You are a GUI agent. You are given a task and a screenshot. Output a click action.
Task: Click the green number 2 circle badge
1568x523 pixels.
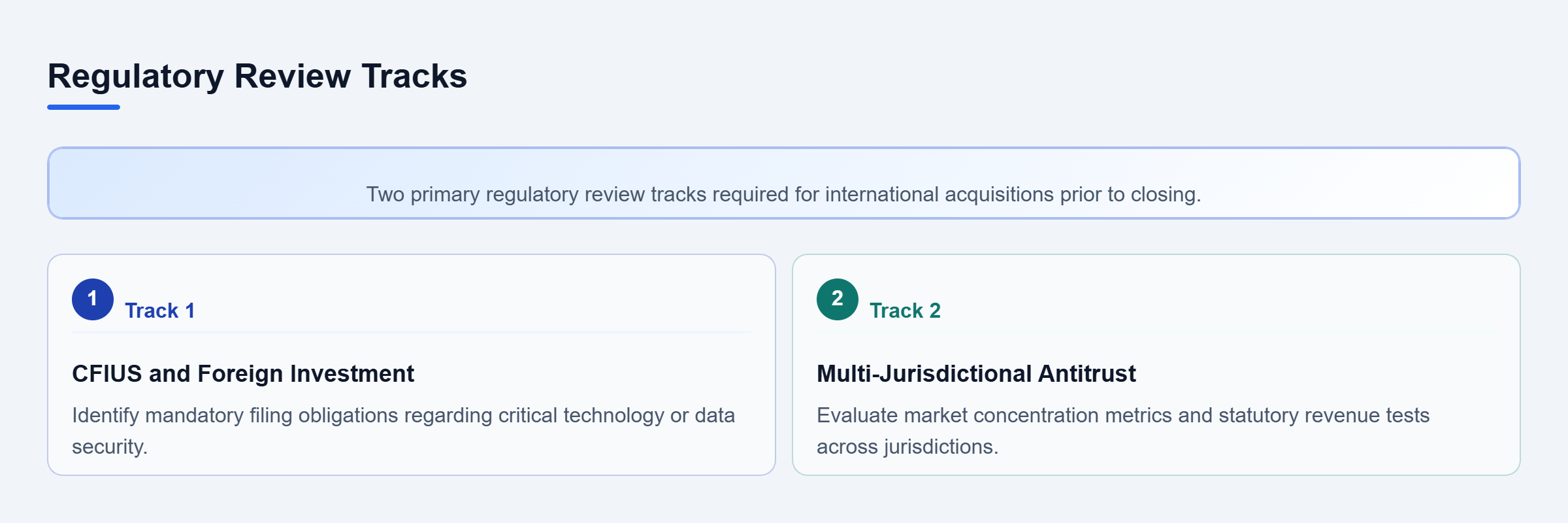pyautogui.click(x=838, y=299)
